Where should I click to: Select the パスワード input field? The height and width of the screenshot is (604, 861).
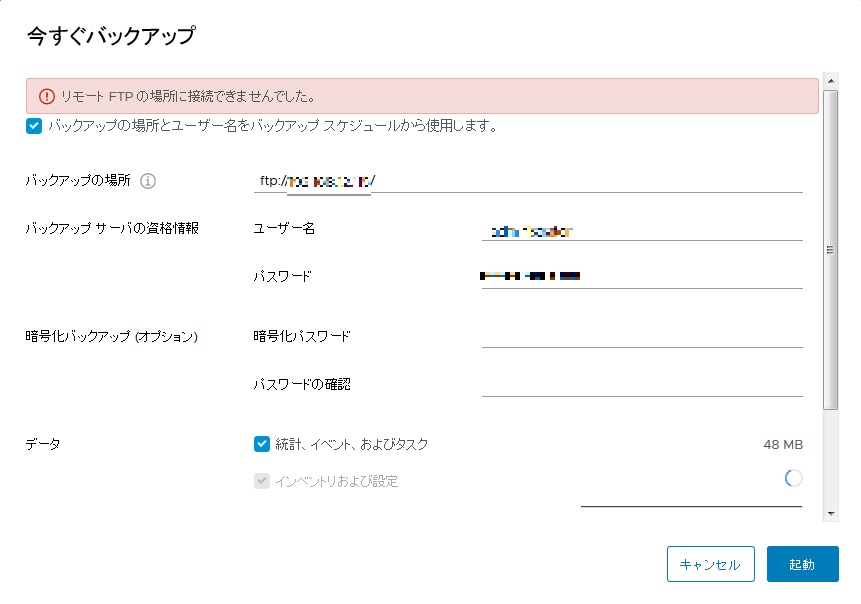coord(641,277)
